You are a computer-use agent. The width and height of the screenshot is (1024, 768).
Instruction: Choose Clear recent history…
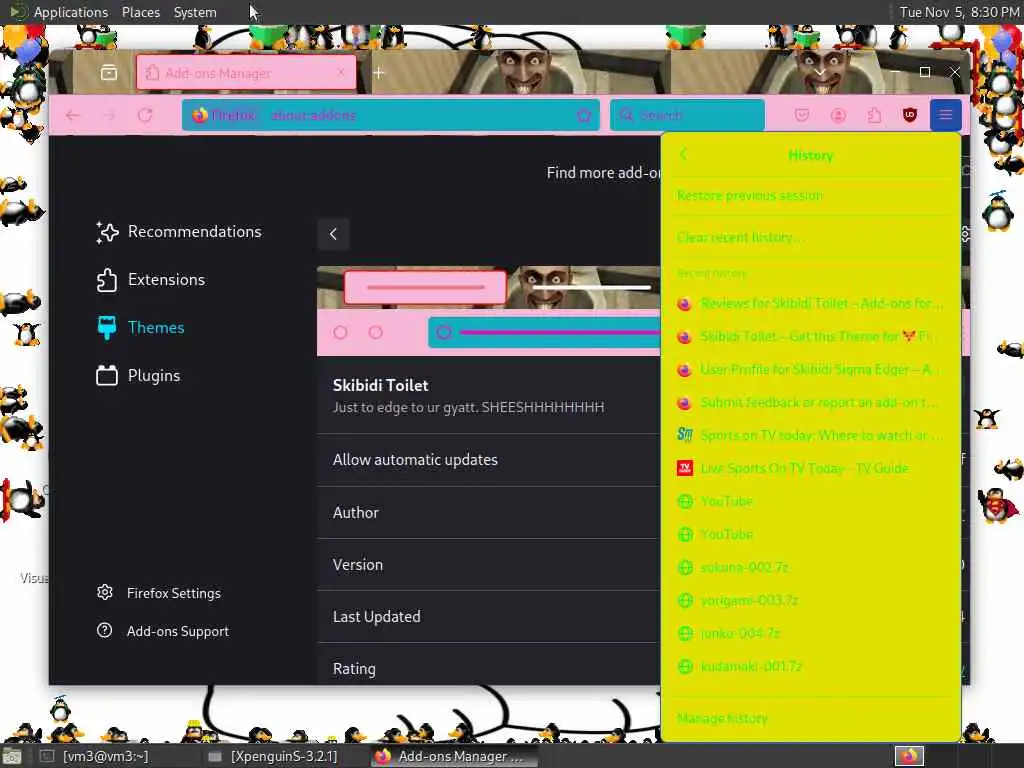click(810, 237)
